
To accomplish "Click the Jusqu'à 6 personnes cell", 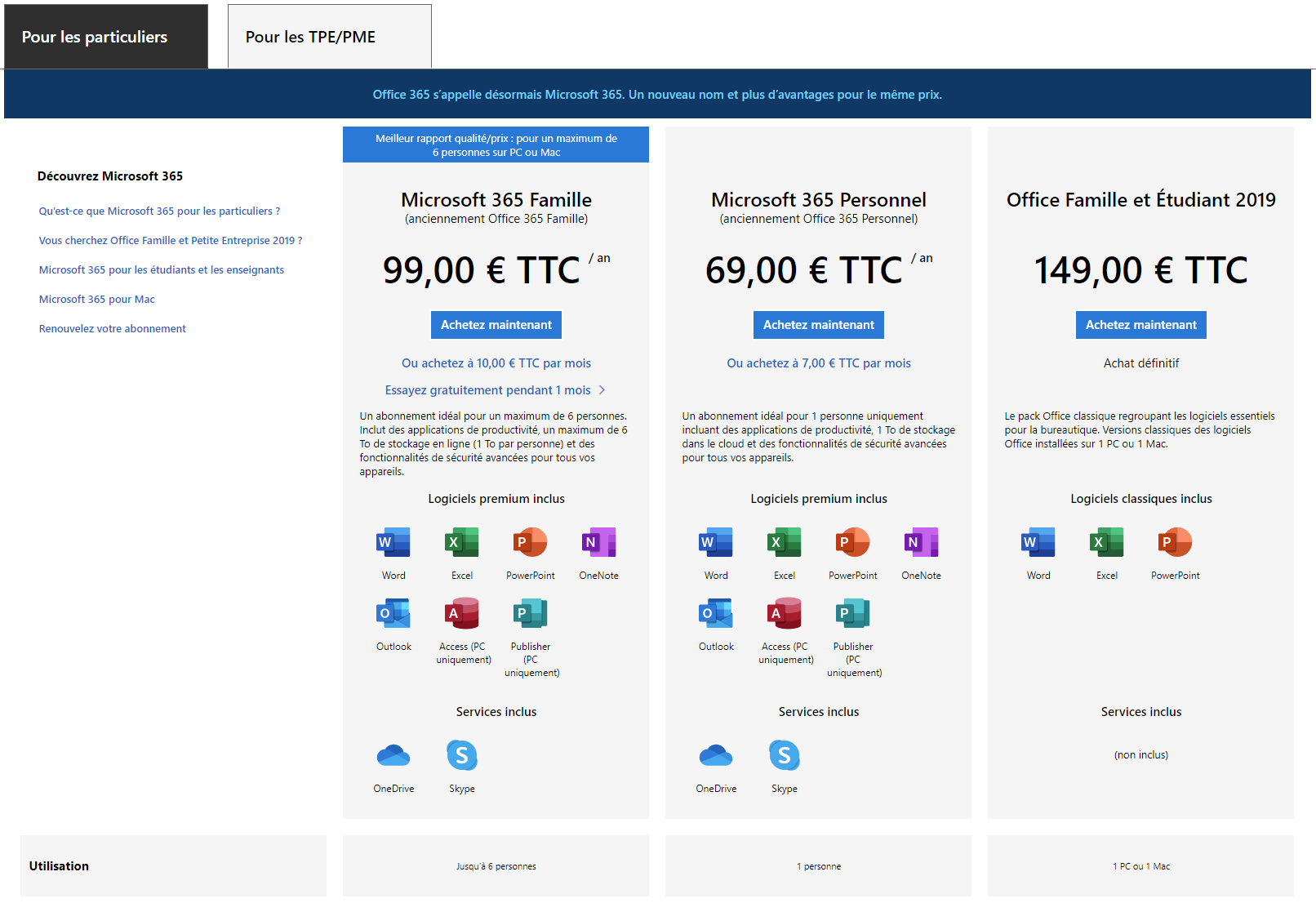I will click(496, 866).
